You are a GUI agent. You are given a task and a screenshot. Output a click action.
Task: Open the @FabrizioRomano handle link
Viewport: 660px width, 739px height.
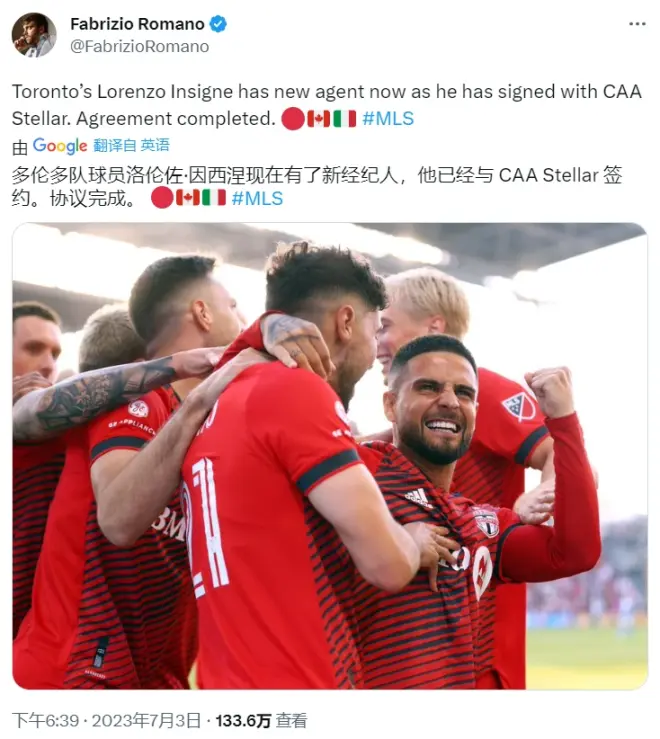coord(140,46)
